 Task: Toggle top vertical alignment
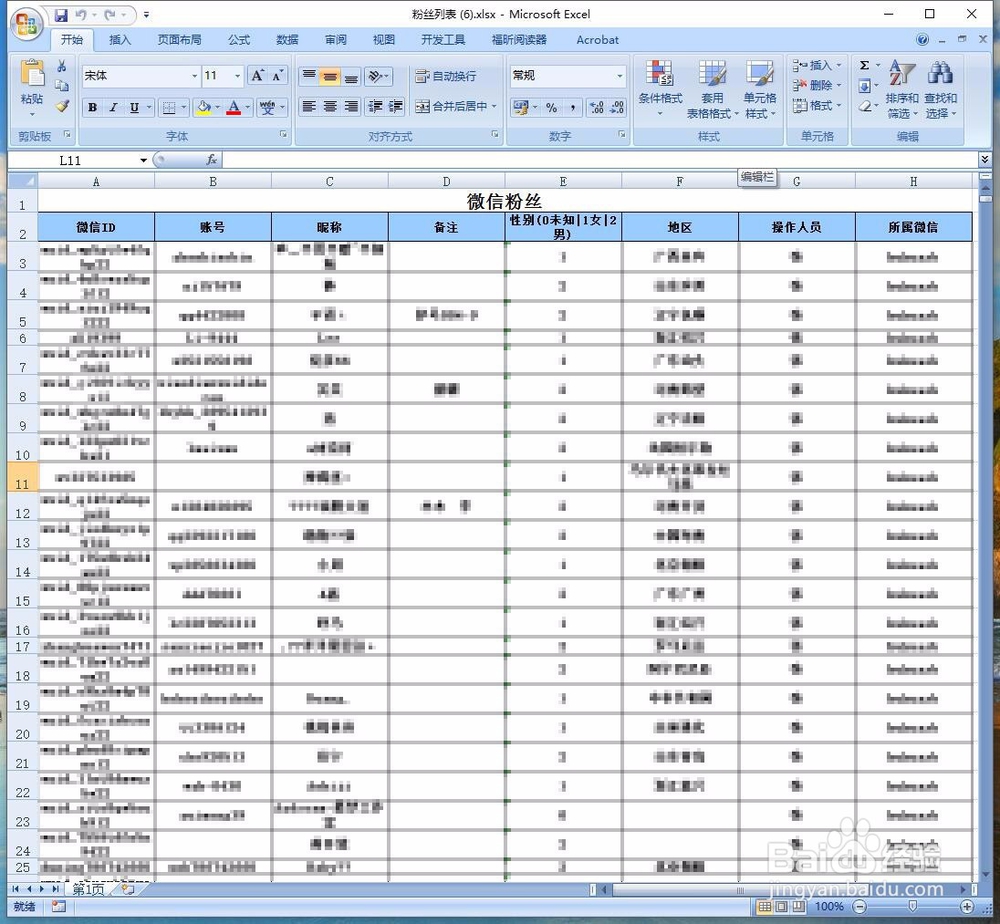(x=309, y=76)
